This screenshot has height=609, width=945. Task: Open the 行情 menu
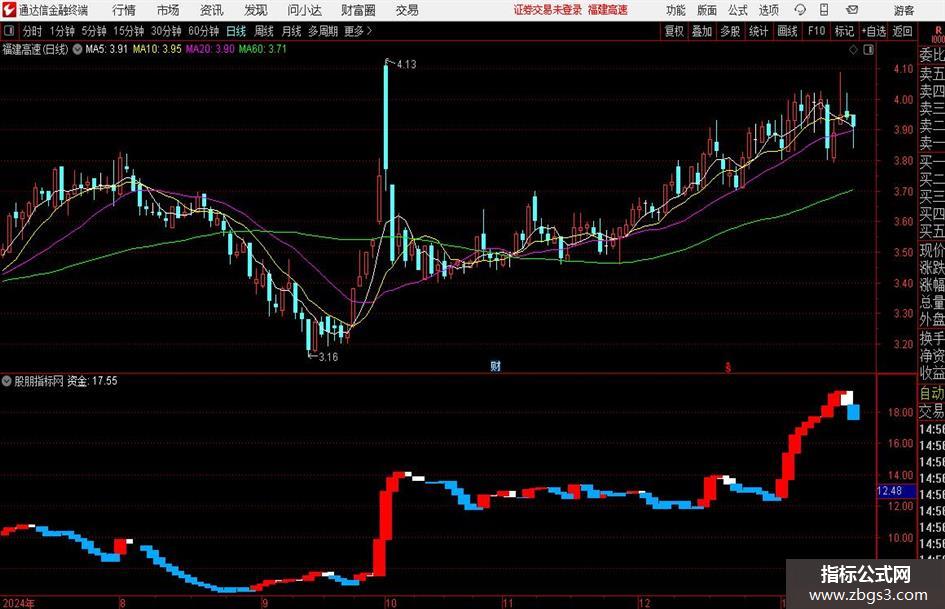pos(124,10)
